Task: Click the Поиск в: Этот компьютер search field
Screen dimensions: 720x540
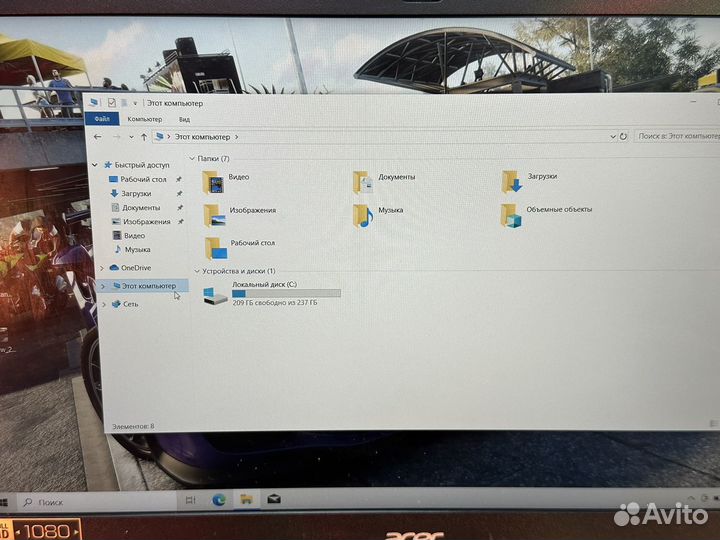Action: click(677, 136)
